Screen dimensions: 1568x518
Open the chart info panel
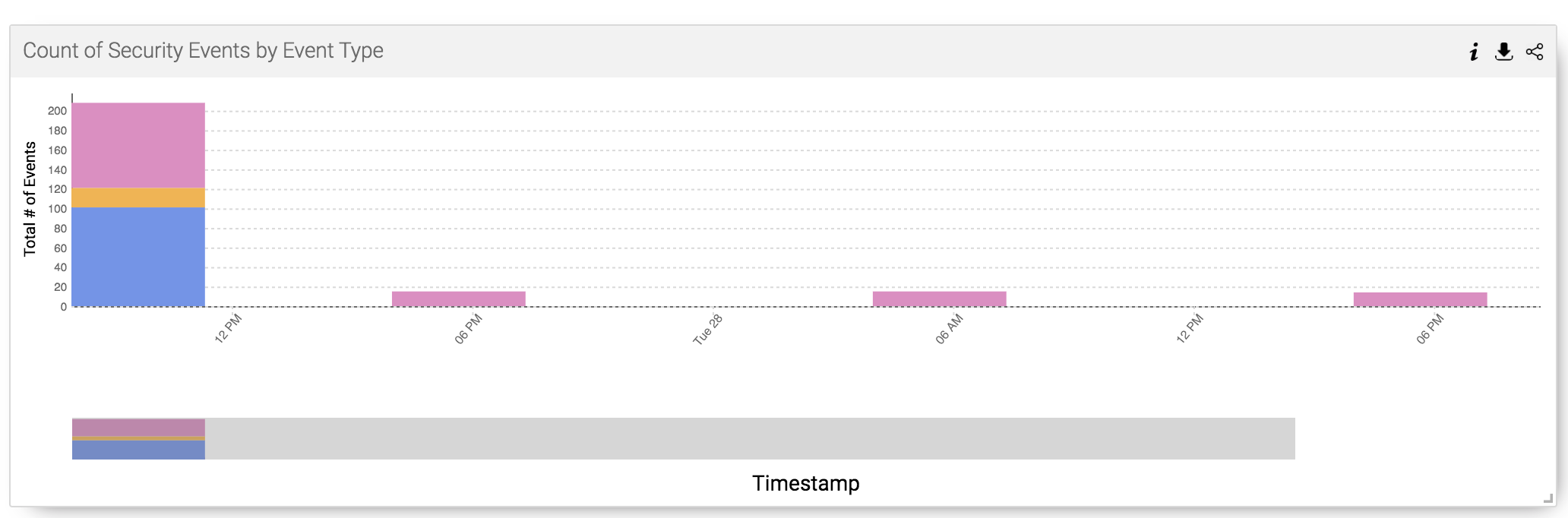pos(1474,51)
